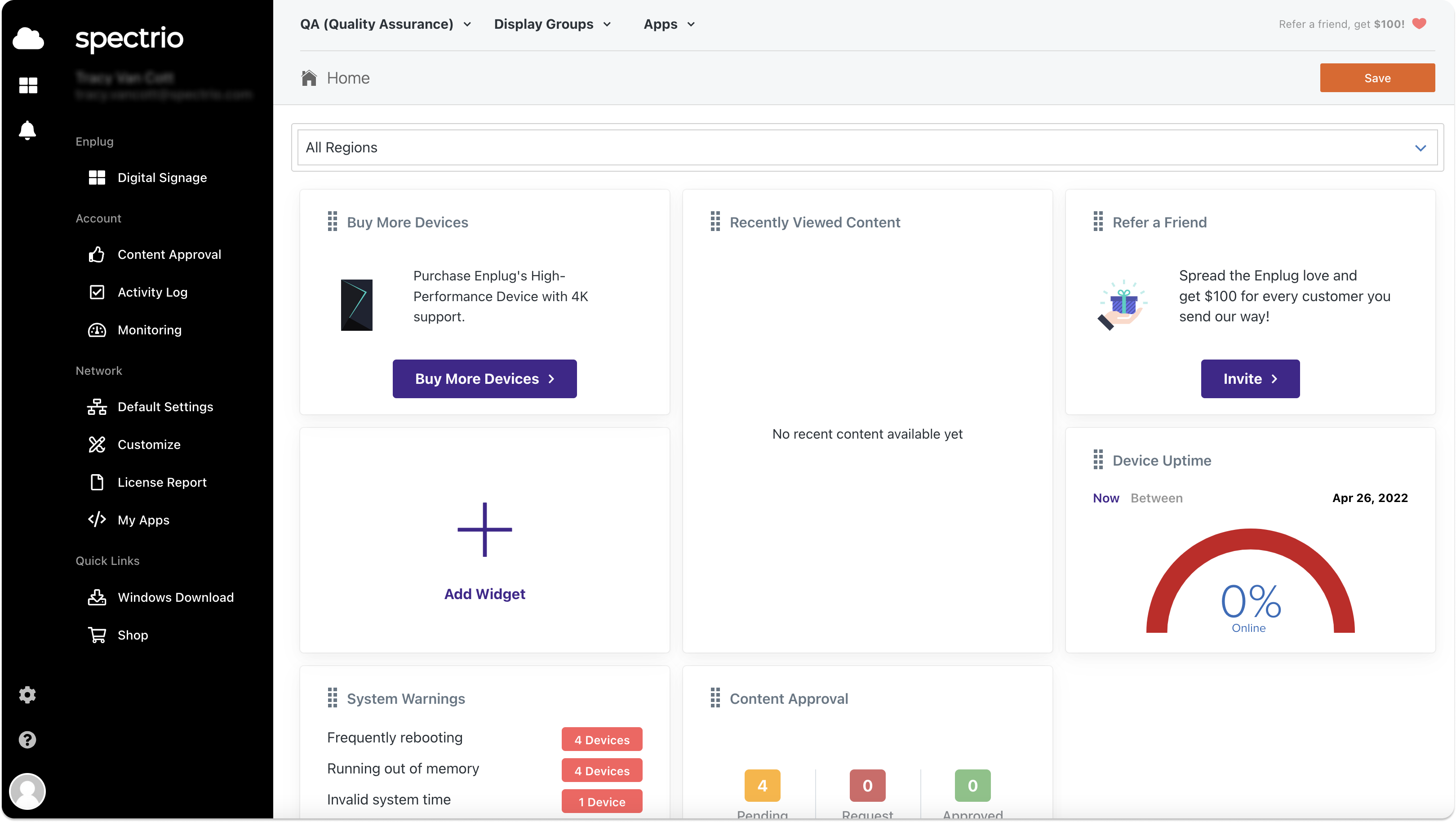
Task: Expand the Apps dropdown menu
Action: (x=669, y=24)
